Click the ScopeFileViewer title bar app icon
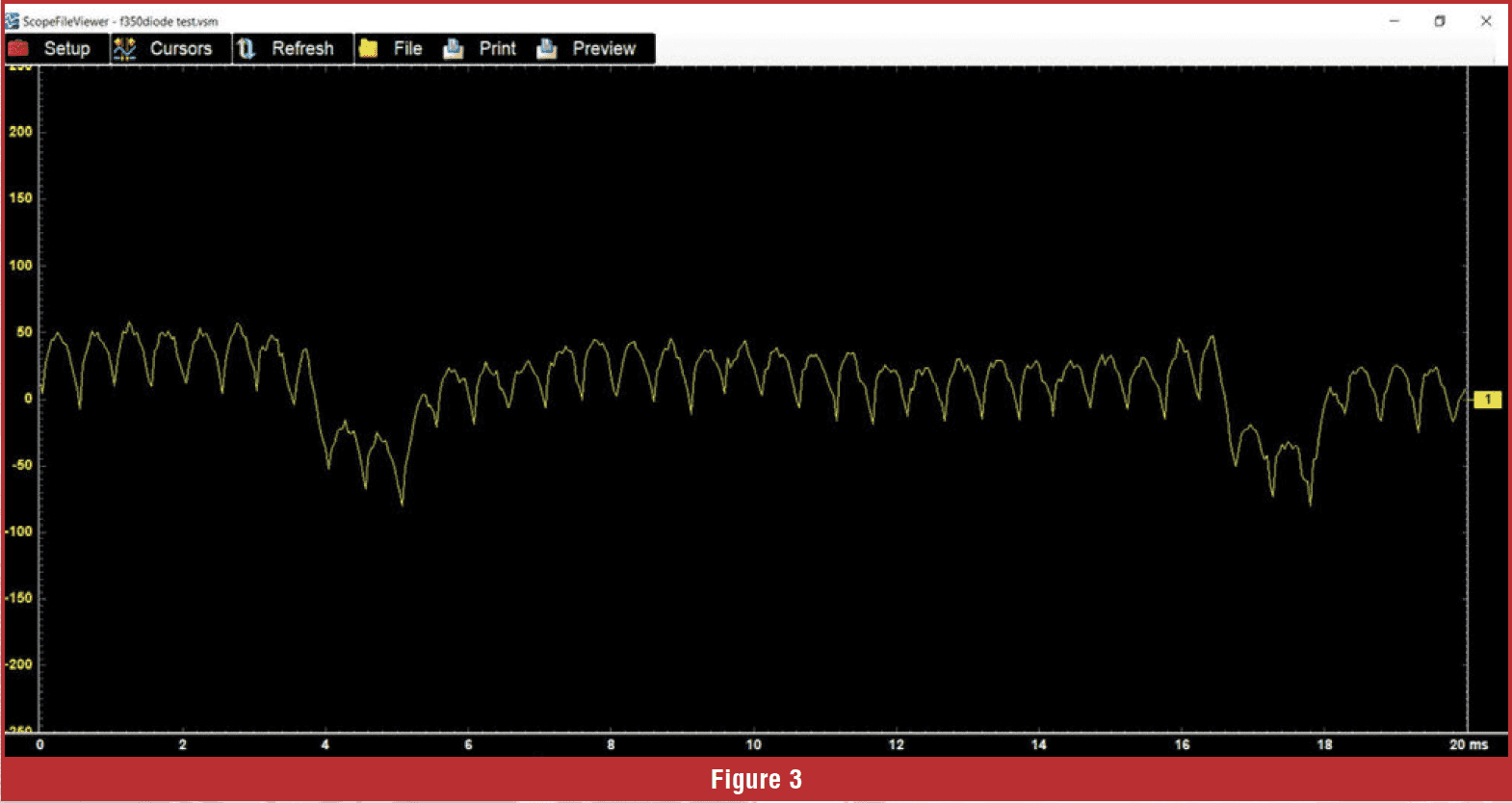Screen dimensions: 1512x803 click(12, 21)
